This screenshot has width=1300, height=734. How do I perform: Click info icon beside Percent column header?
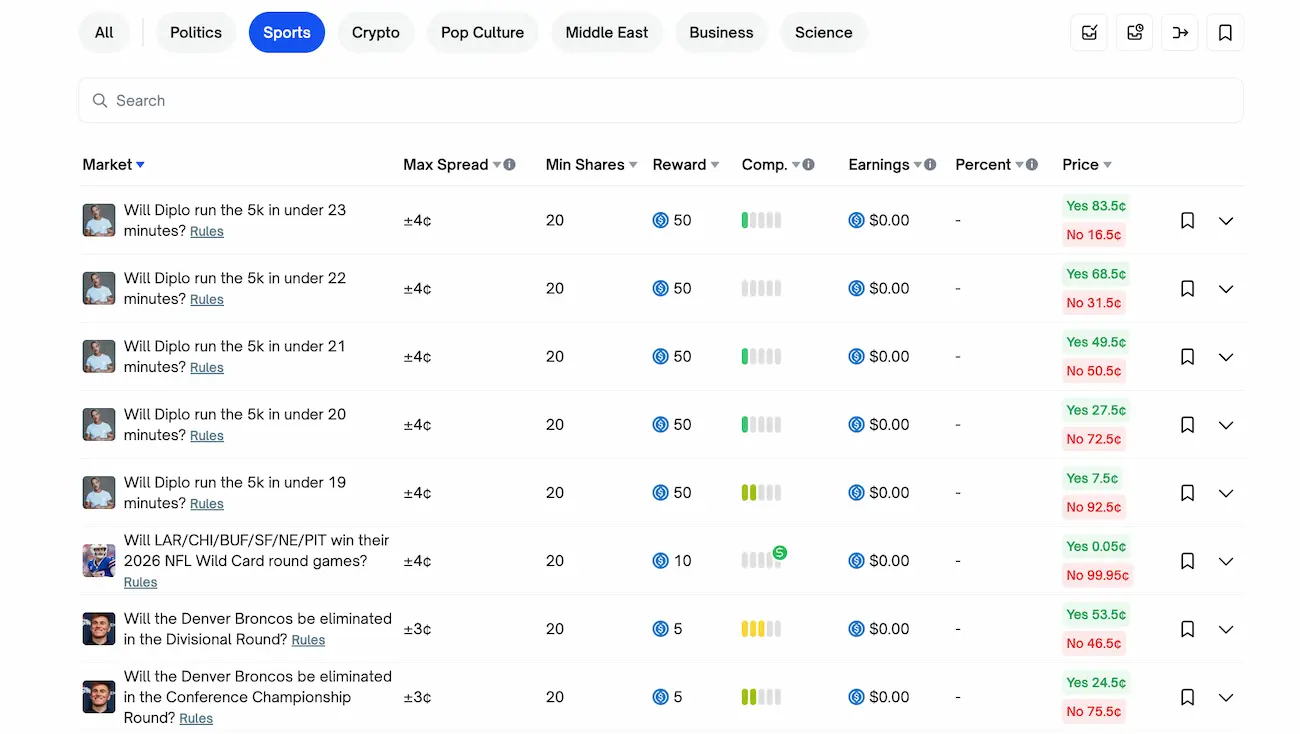(1032, 165)
